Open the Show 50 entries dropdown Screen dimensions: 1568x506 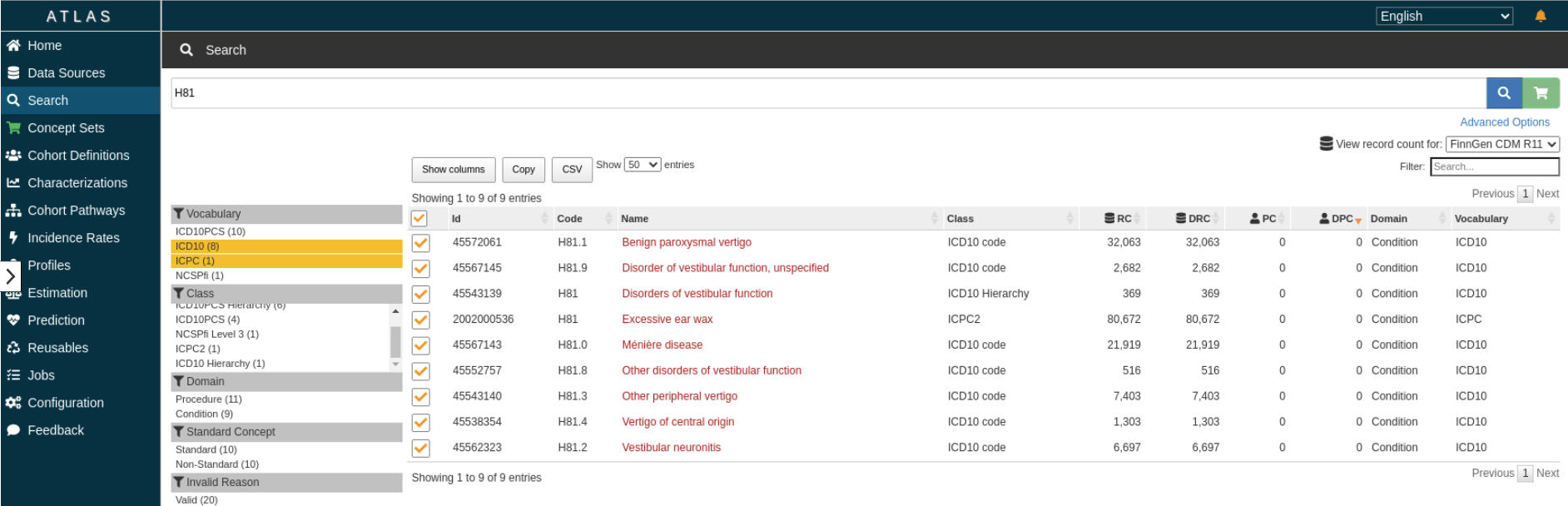(643, 165)
